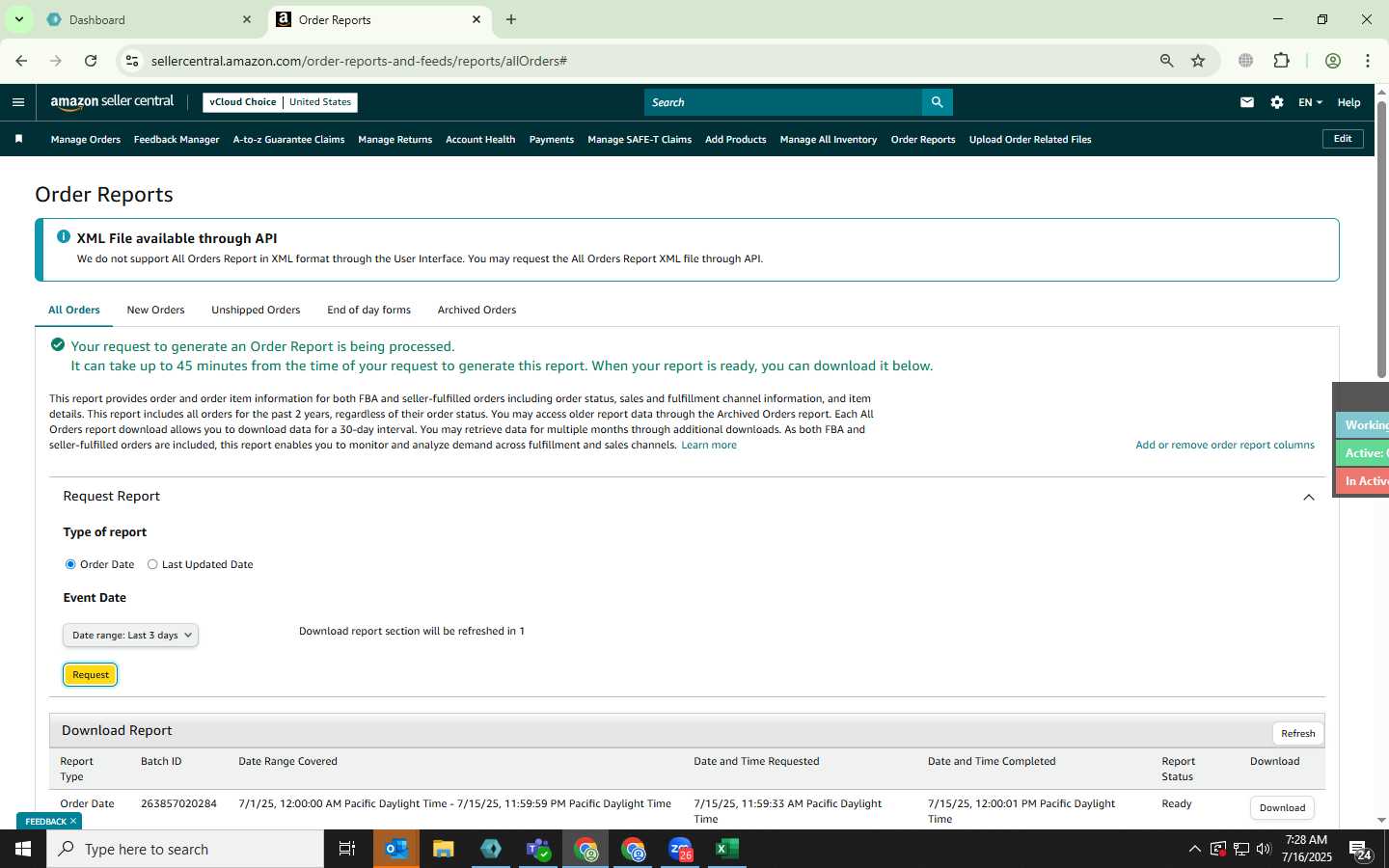Open Microsoft Teams from the taskbar
Image resolution: width=1389 pixels, height=868 pixels.
coord(538,850)
